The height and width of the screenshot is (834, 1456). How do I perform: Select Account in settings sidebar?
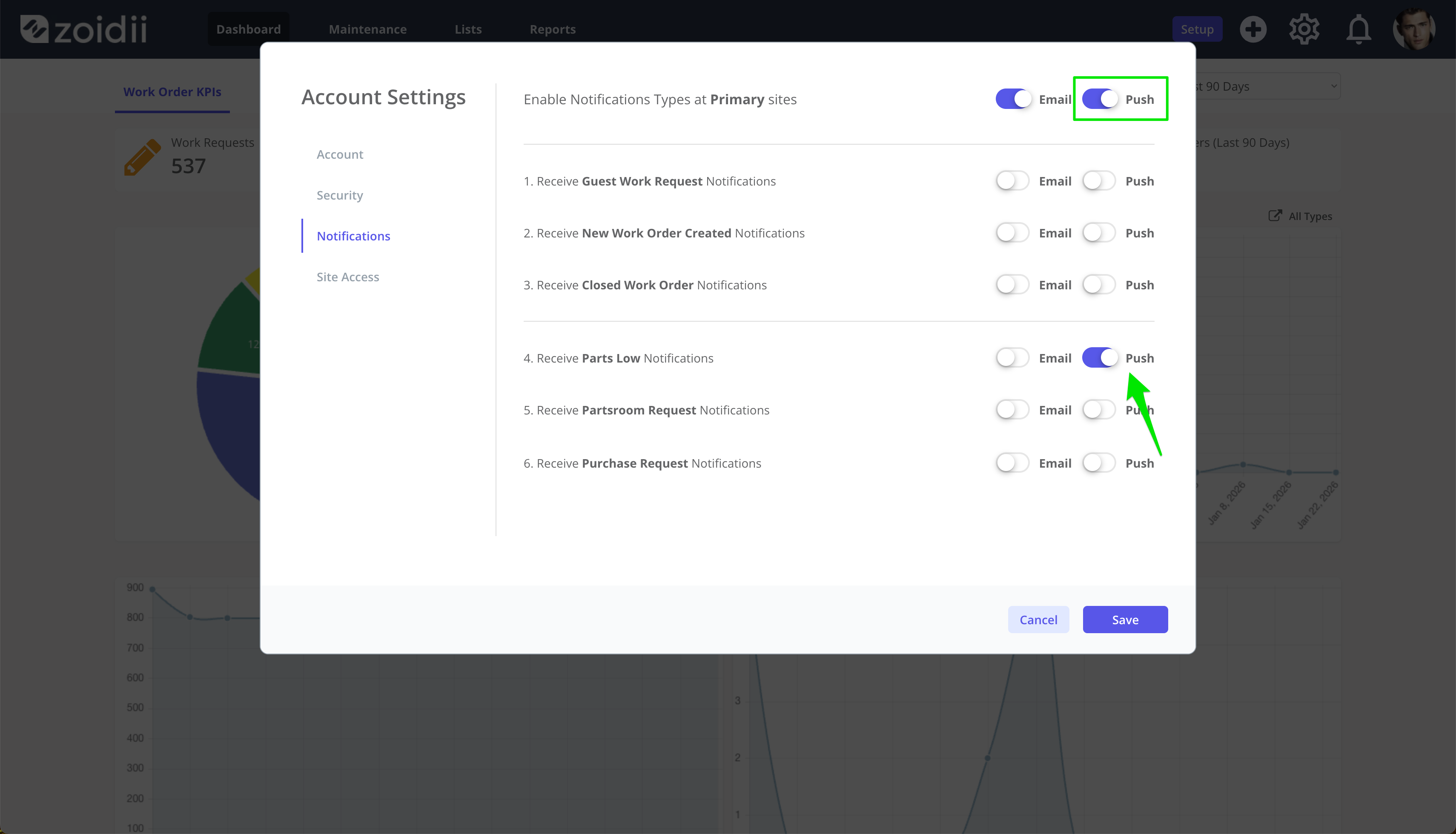pyautogui.click(x=340, y=154)
